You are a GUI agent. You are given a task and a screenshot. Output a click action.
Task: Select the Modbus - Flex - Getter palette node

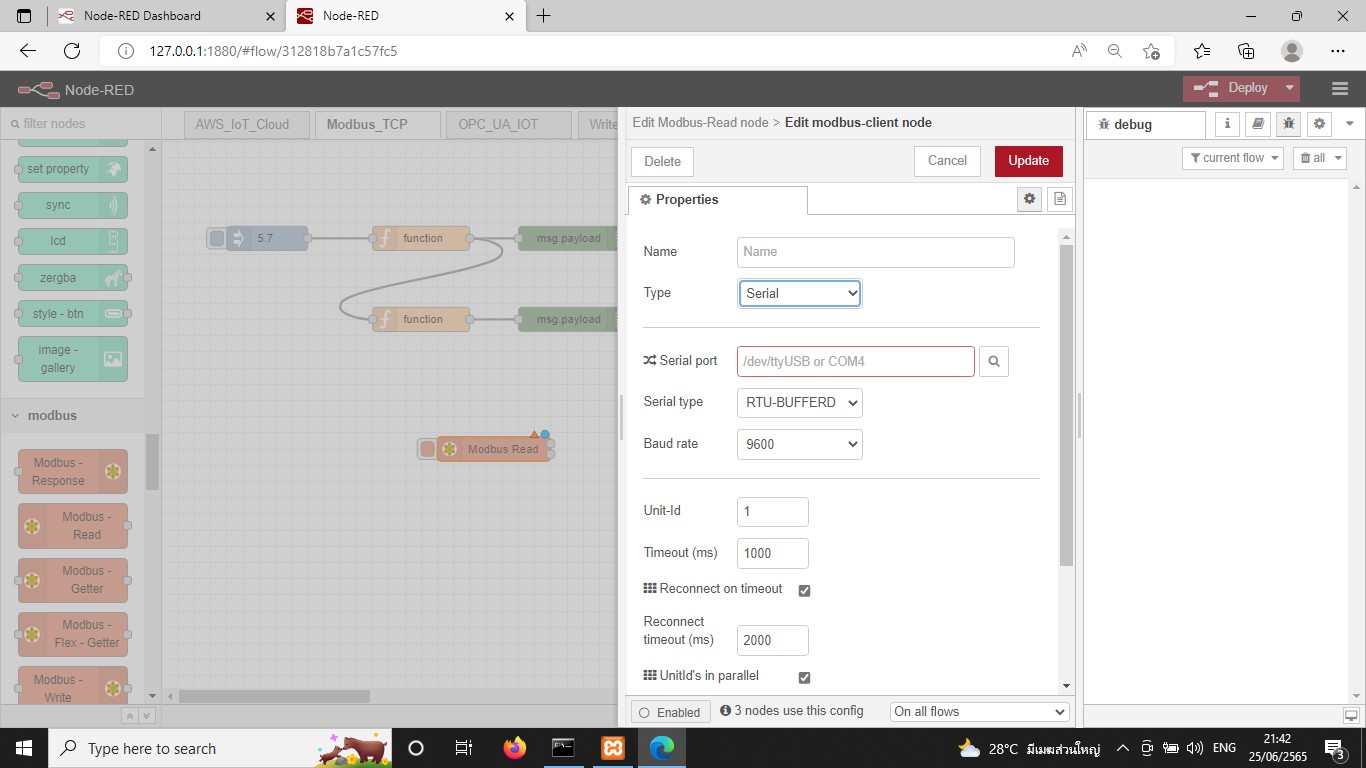point(72,634)
